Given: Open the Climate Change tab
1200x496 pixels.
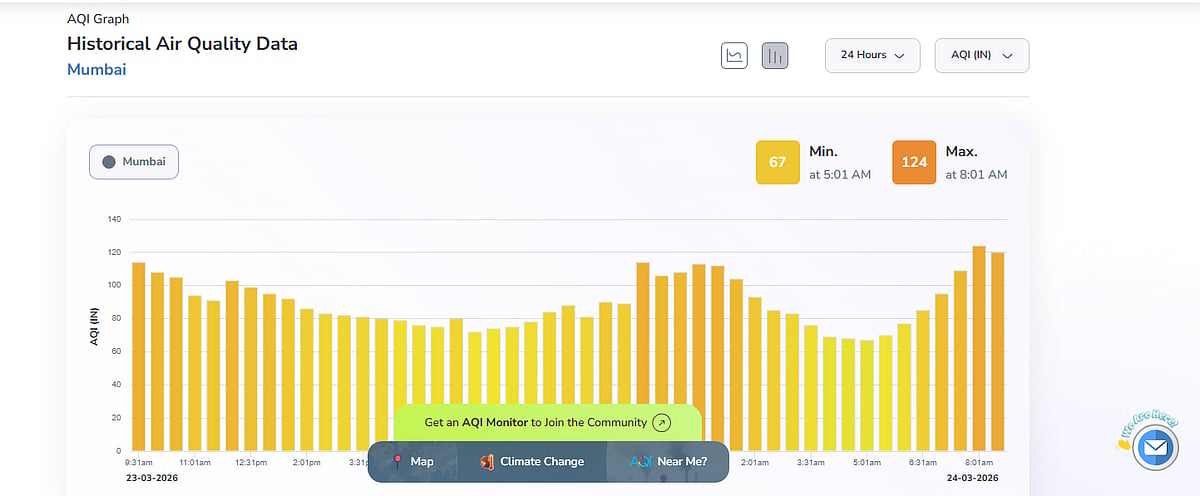Looking at the screenshot, I should pos(532,462).
